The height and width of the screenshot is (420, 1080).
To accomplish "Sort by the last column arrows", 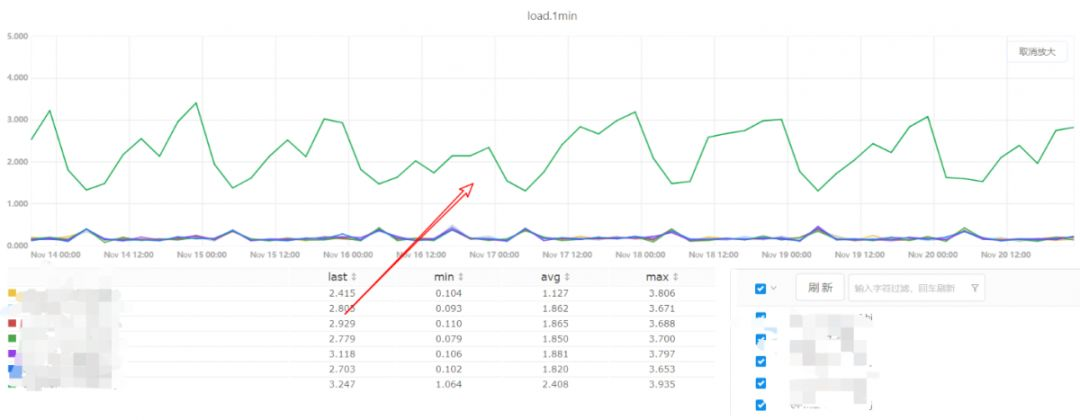I will tap(354, 277).
